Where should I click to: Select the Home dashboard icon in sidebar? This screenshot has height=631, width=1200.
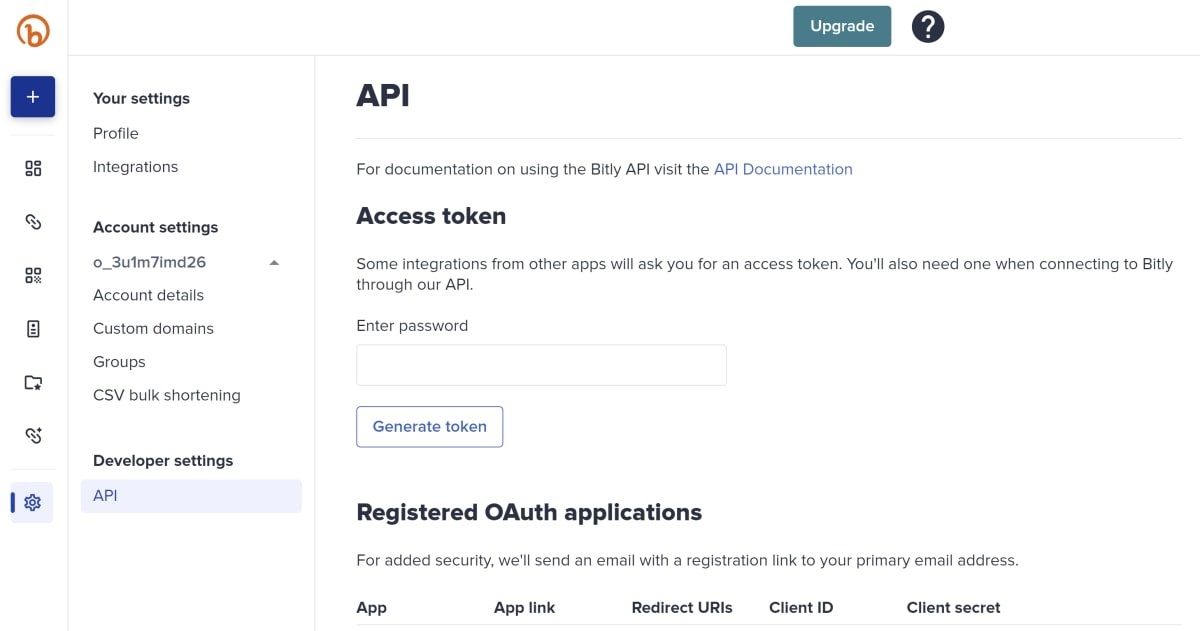[x=32, y=168]
